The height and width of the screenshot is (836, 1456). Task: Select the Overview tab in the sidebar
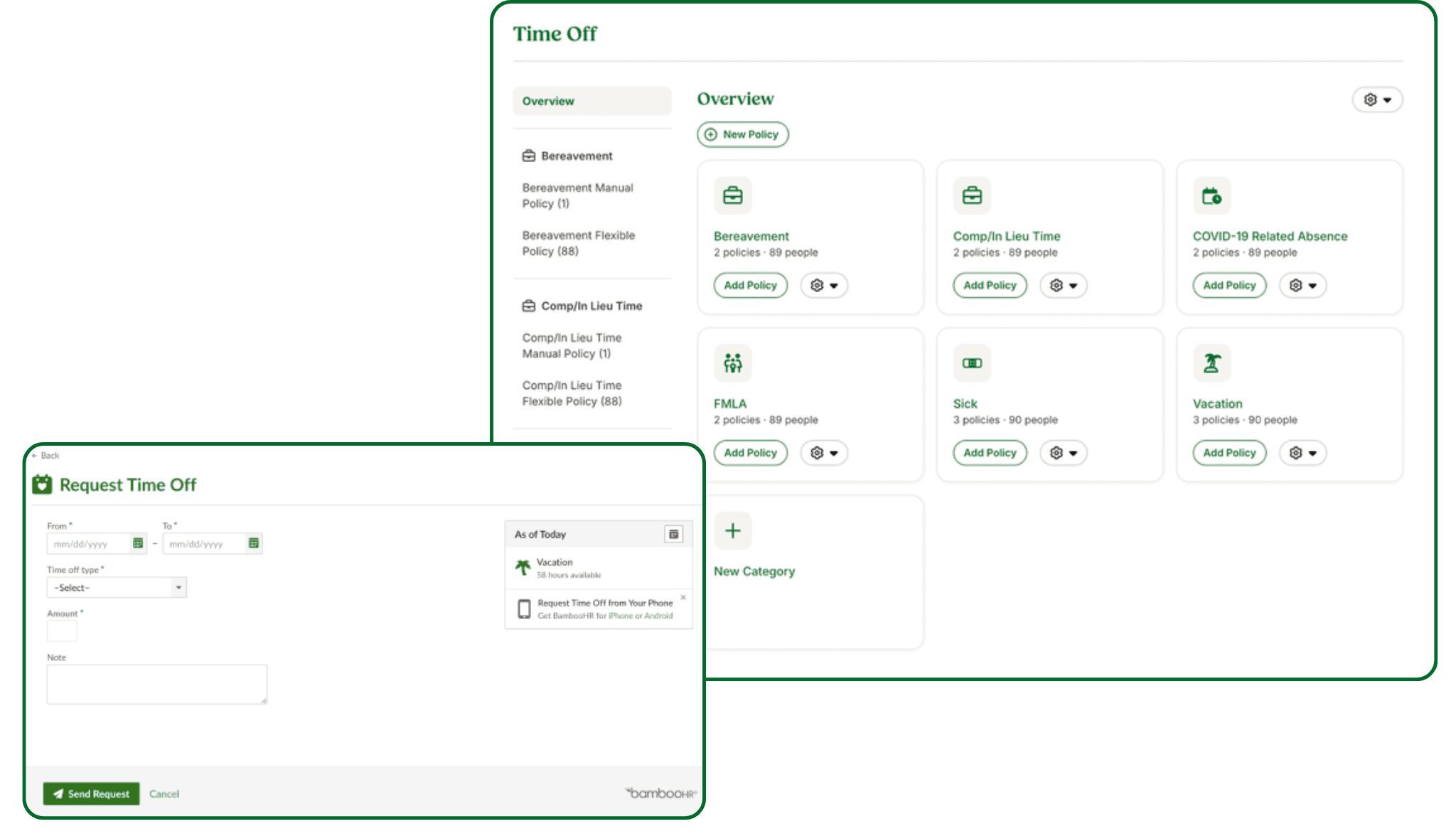(x=591, y=101)
